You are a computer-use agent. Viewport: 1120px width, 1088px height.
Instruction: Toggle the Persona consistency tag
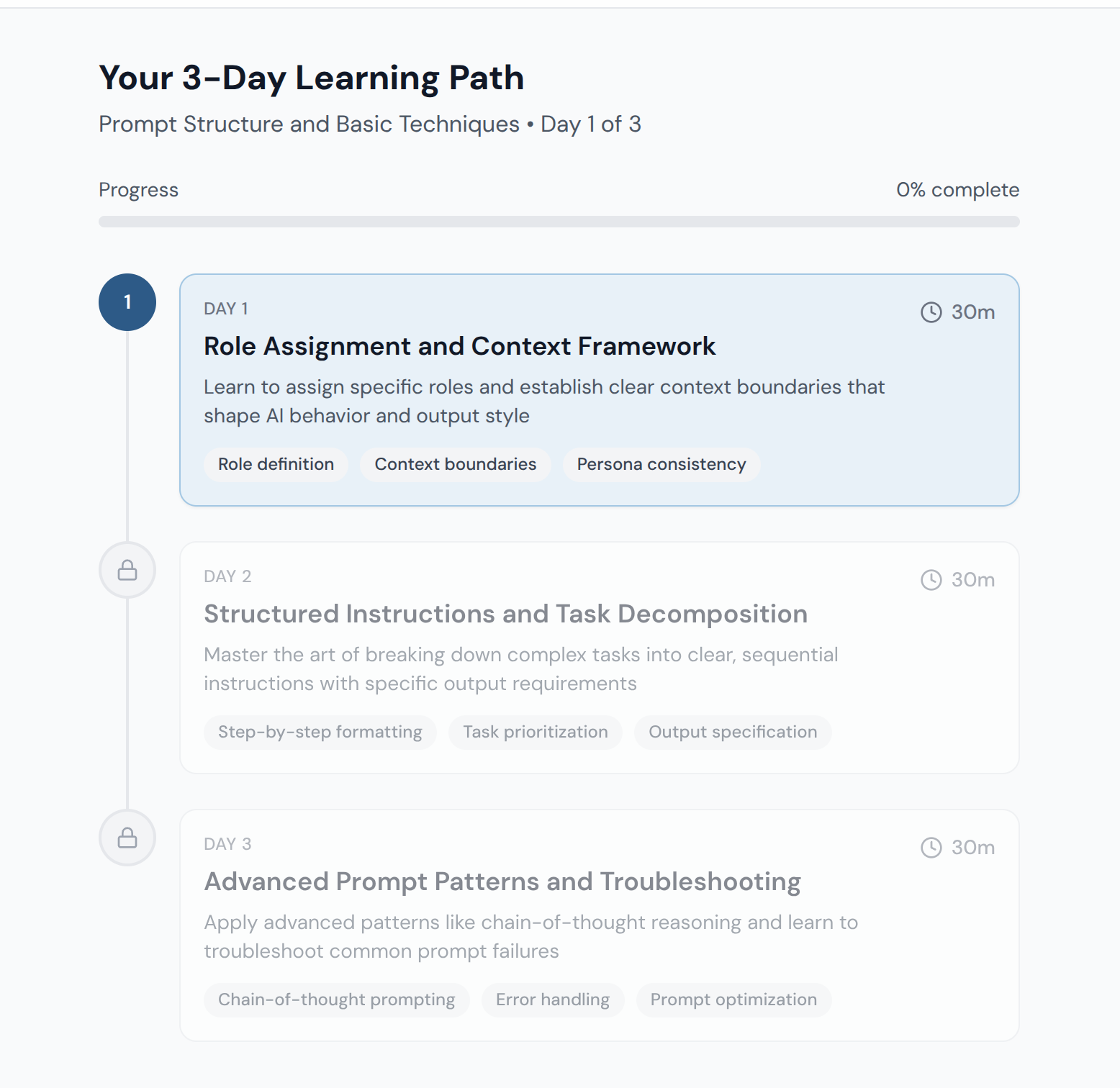pyautogui.click(x=661, y=464)
